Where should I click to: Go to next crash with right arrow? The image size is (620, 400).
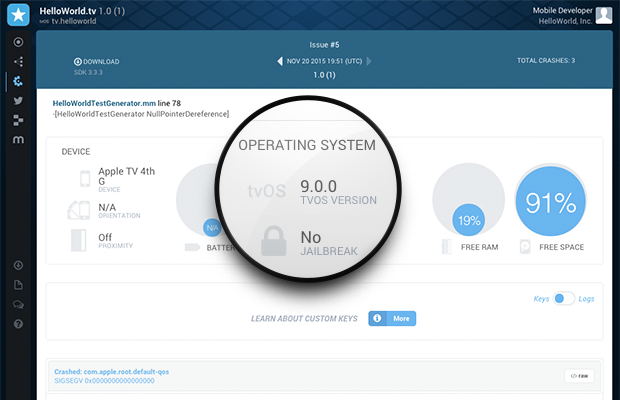369,61
